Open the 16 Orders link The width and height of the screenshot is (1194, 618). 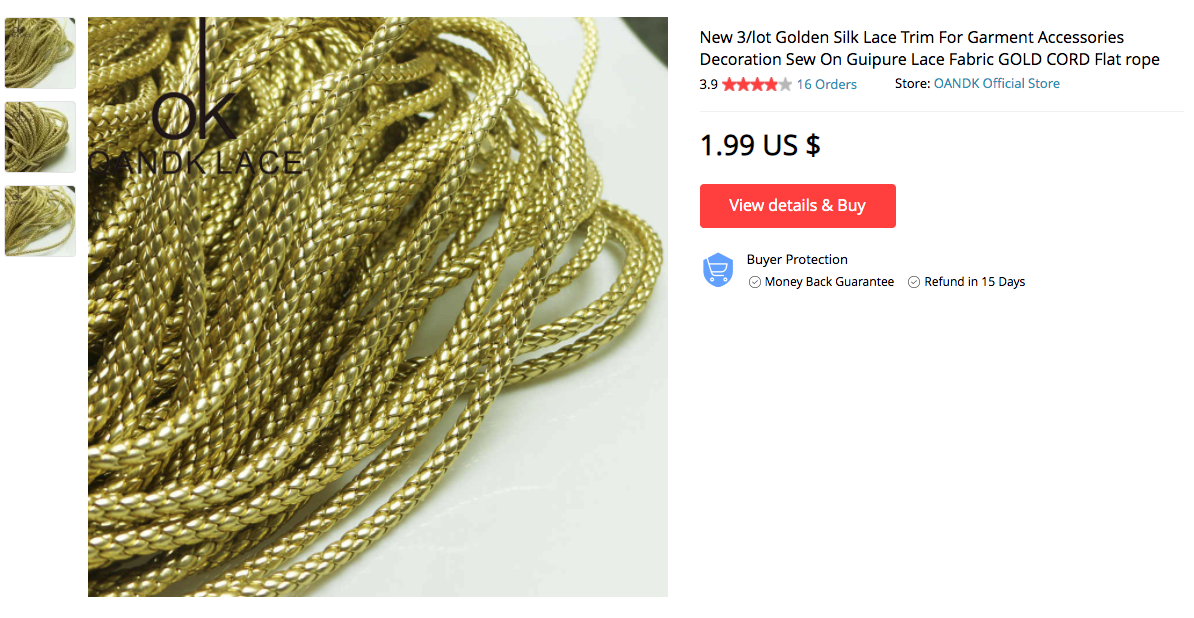click(826, 85)
